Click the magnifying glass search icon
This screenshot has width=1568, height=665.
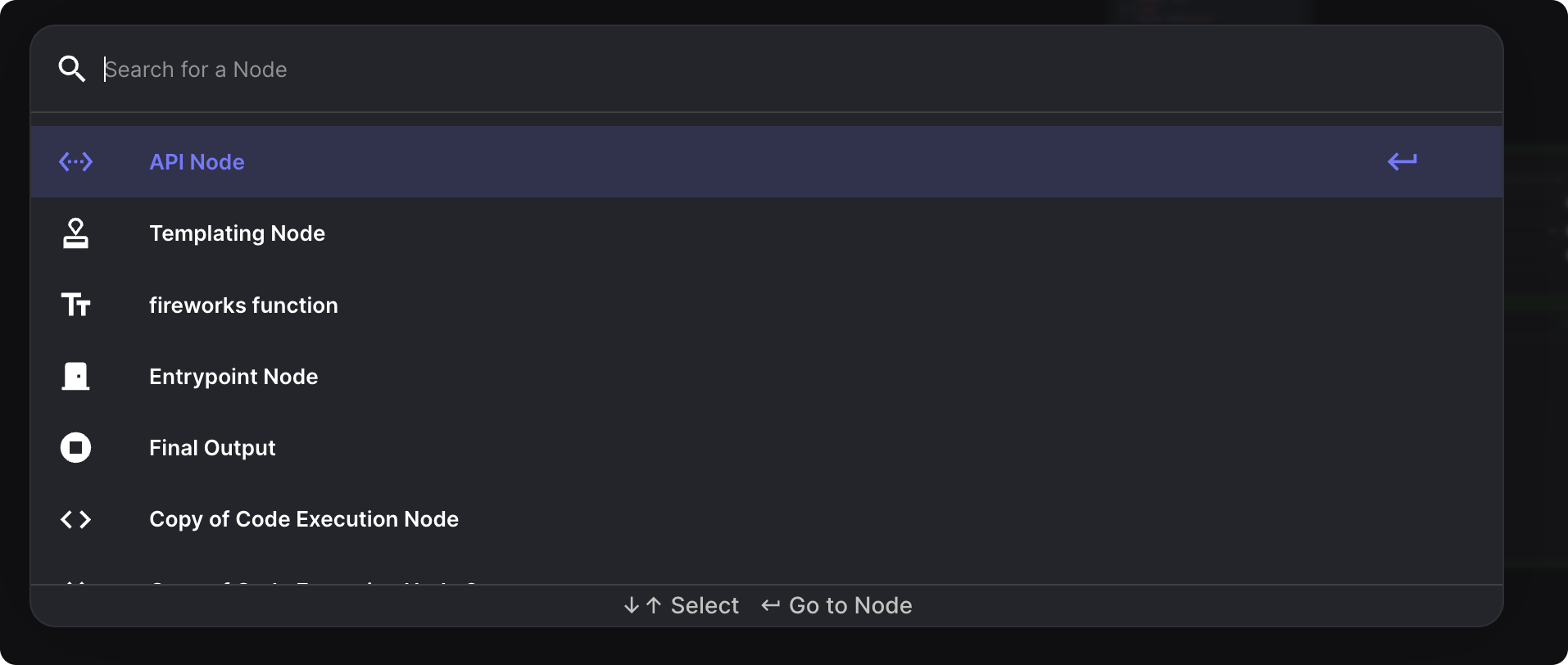click(72, 69)
